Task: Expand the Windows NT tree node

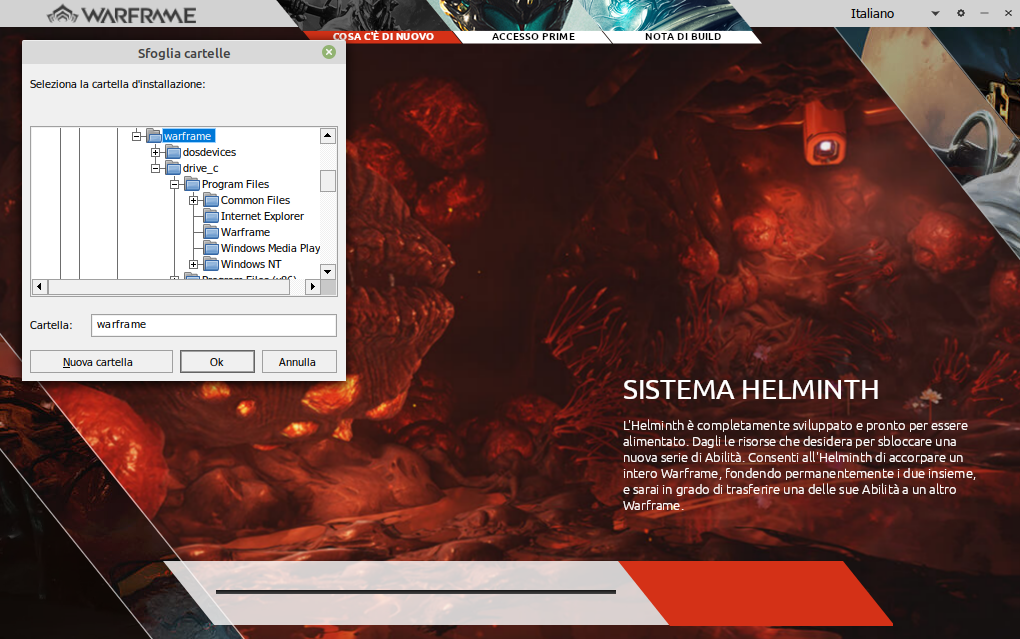Action: pos(193,264)
